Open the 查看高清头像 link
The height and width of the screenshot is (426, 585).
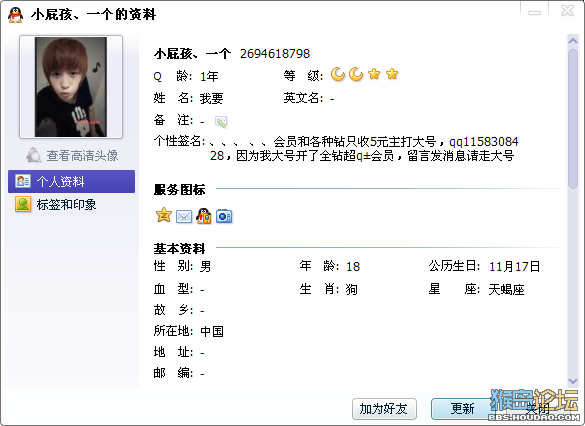click(x=82, y=156)
